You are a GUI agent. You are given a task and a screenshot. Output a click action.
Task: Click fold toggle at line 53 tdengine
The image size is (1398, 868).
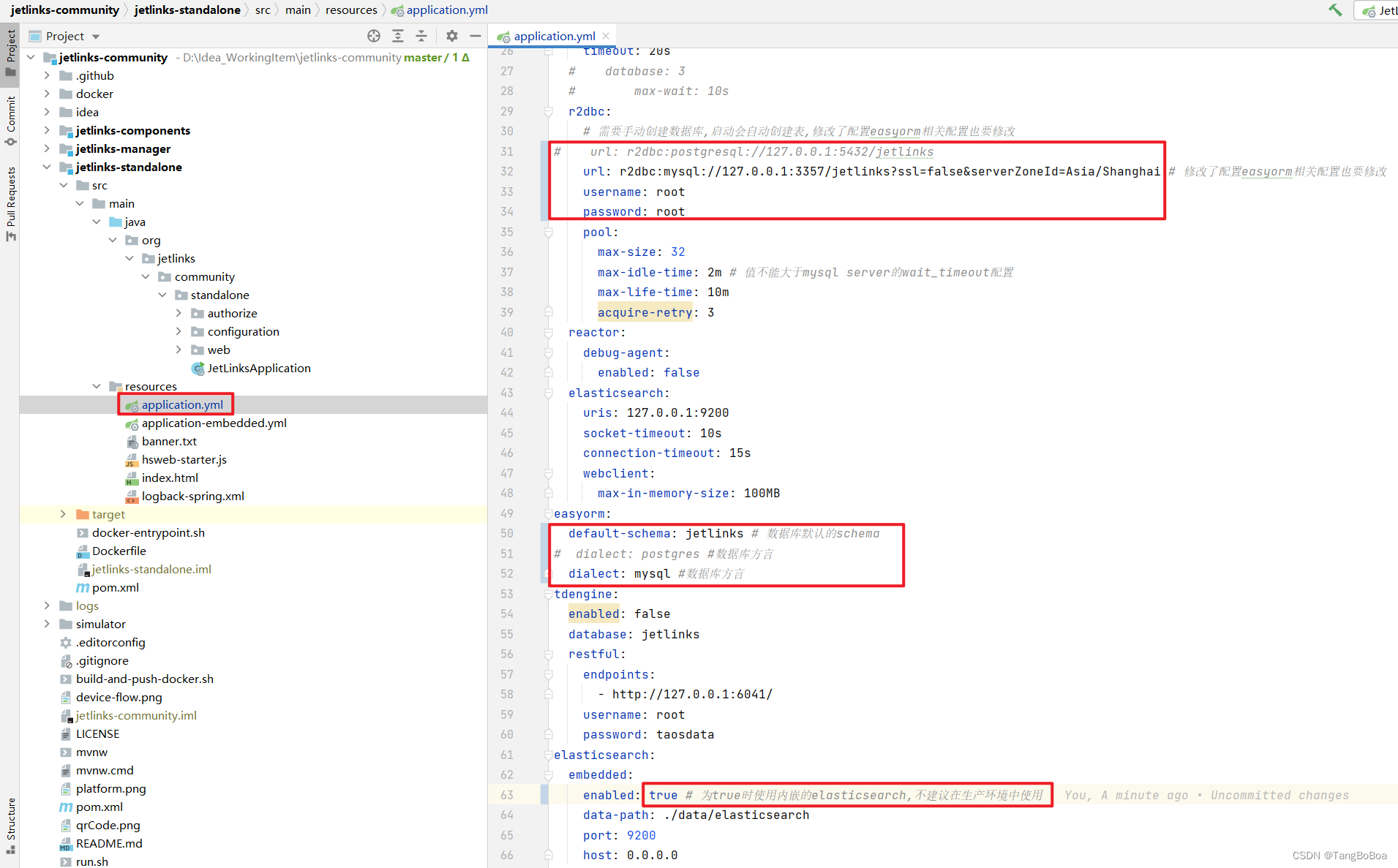click(548, 594)
